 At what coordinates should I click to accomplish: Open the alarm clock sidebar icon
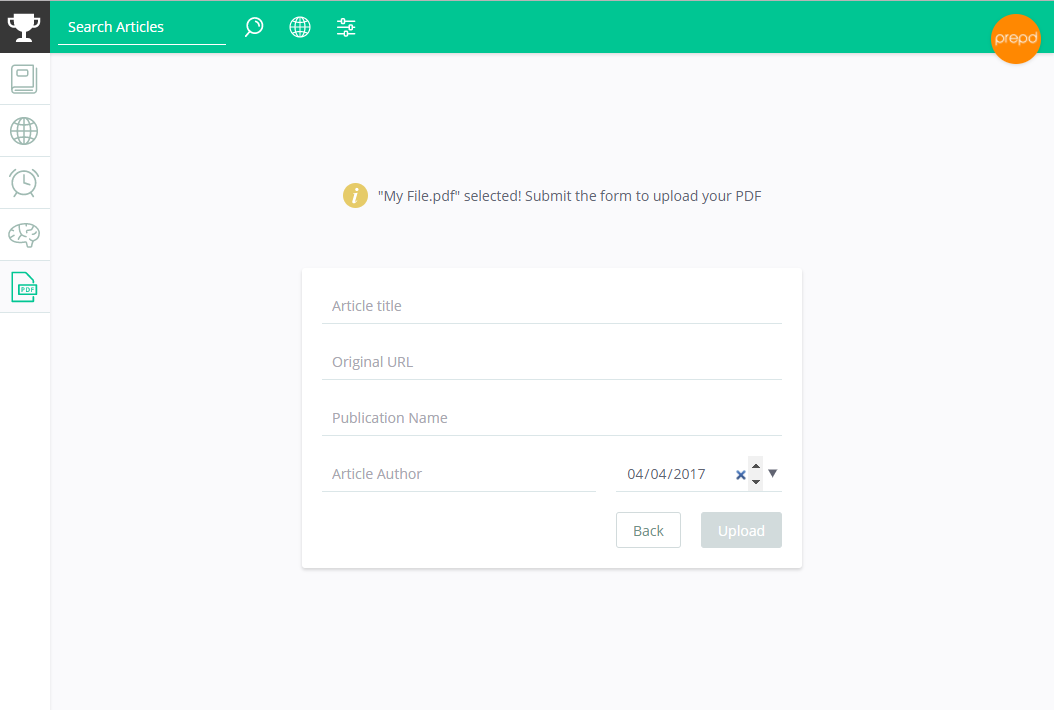(x=24, y=183)
